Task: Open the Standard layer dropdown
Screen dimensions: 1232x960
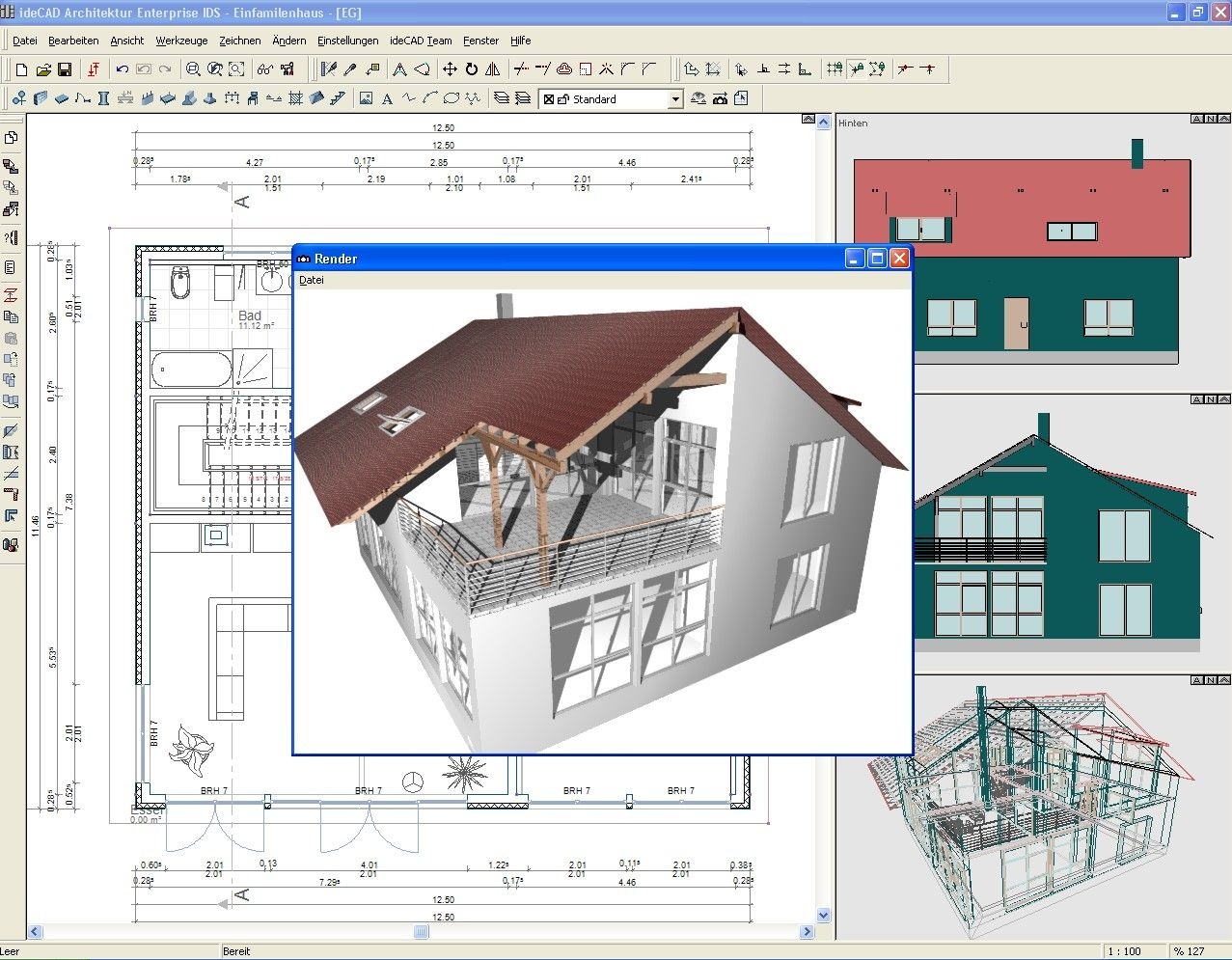Action: click(x=674, y=99)
